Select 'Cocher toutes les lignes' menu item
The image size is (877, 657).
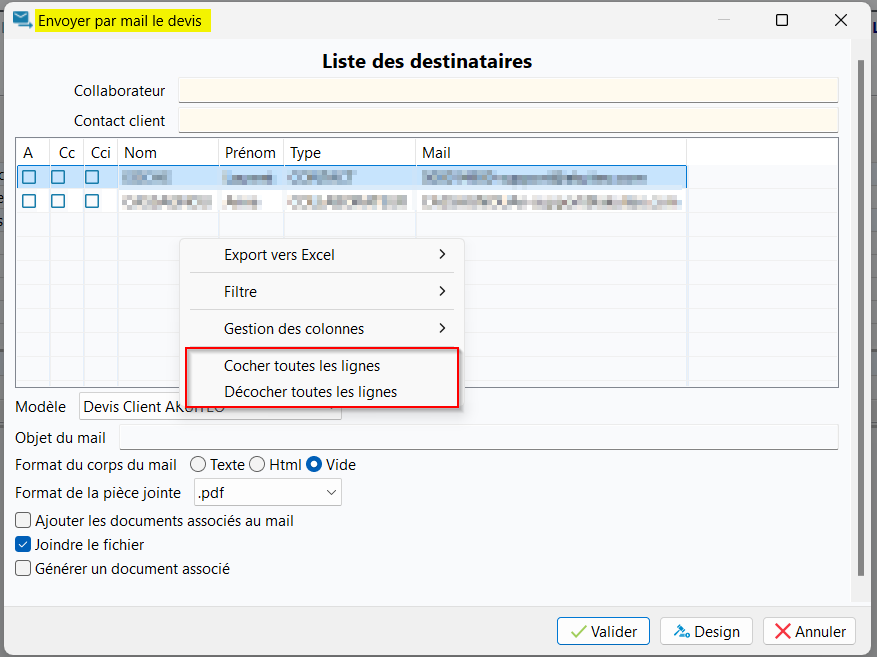pos(302,366)
